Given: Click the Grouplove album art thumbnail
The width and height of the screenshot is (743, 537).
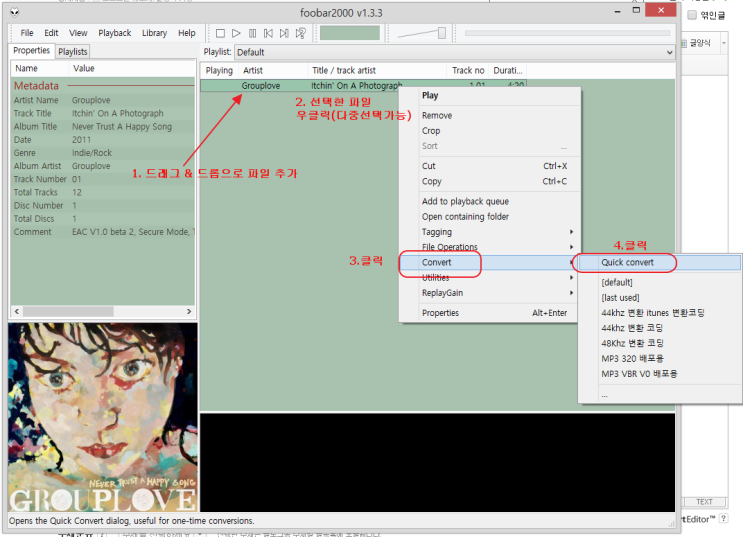Looking at the screenshot, I should point(103,417).
